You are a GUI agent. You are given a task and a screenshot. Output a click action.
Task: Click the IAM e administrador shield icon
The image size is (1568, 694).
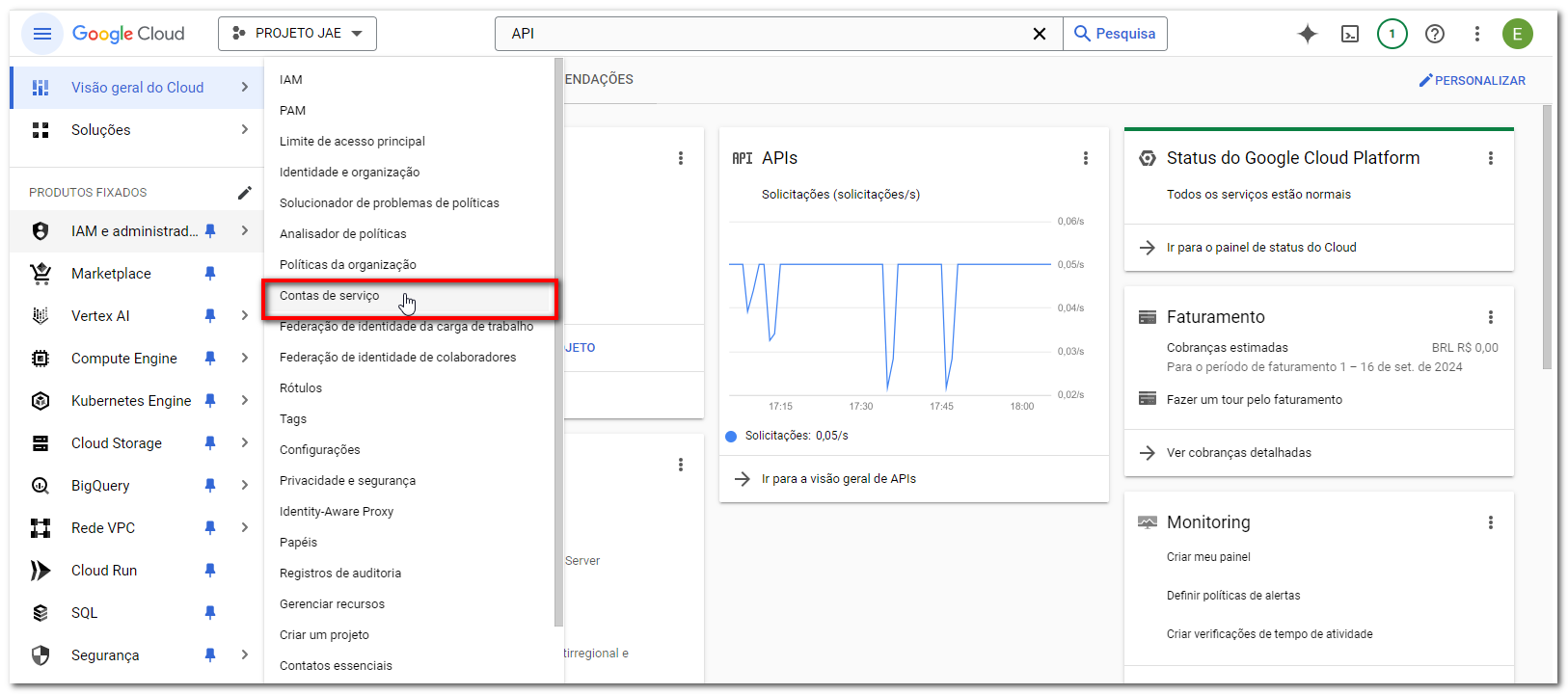(x=41, y=231)
